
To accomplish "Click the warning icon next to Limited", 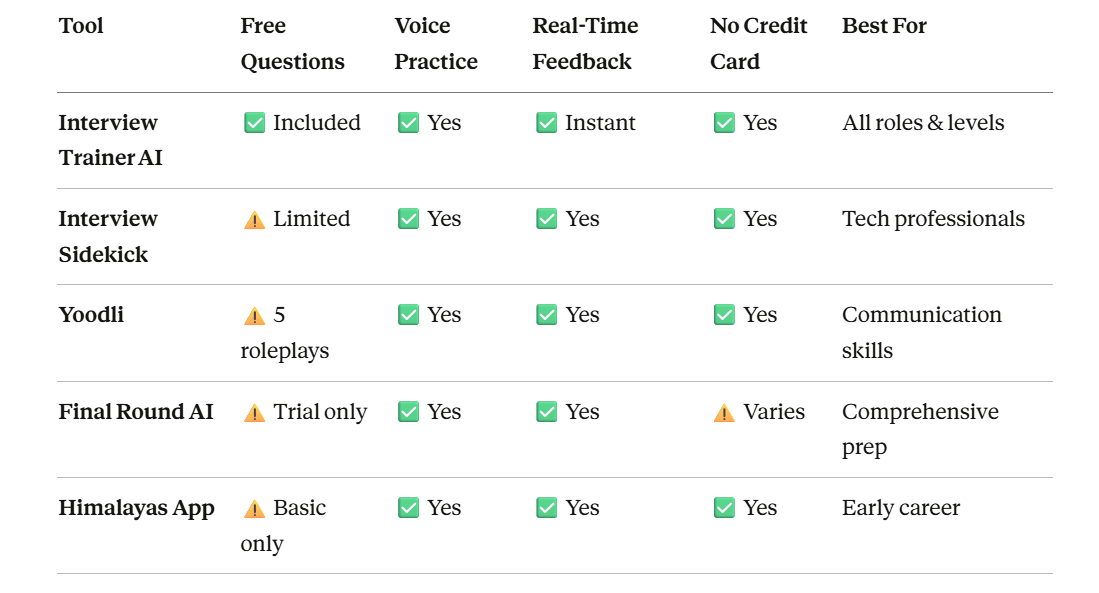I will 255,220.
